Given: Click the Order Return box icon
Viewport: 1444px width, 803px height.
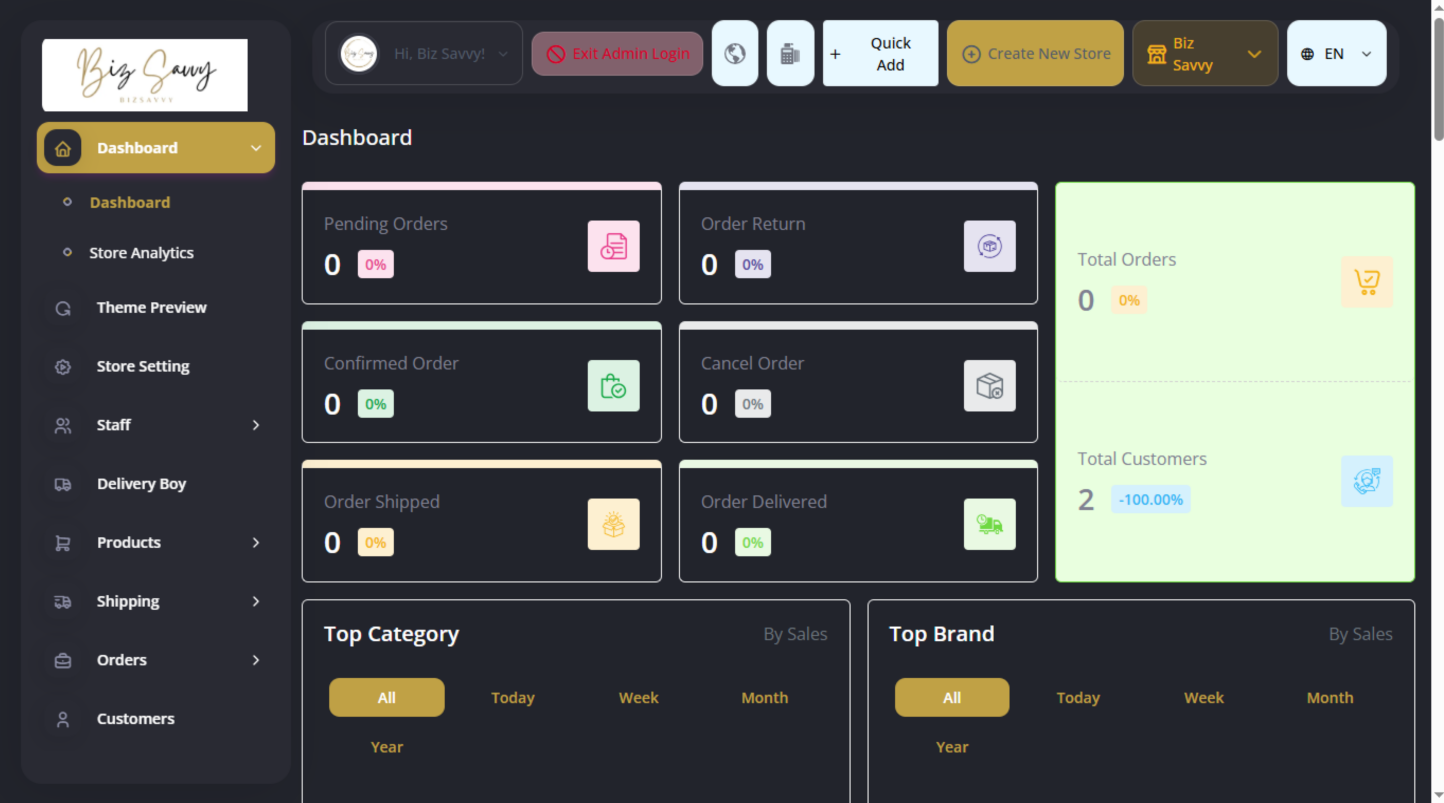Looking at the screenshot, I should [x=989, y=246].
